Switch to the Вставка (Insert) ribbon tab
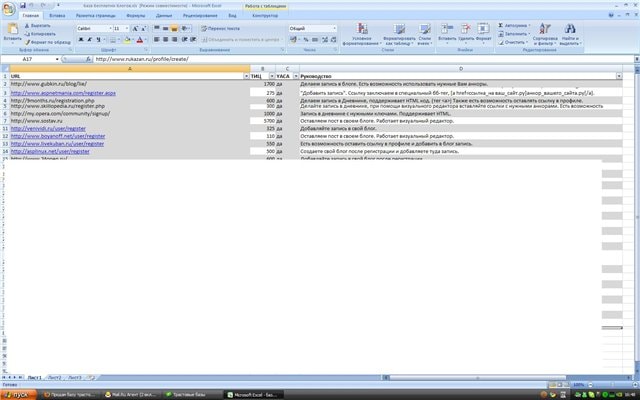Screen dimensions: 640x400 57,16
